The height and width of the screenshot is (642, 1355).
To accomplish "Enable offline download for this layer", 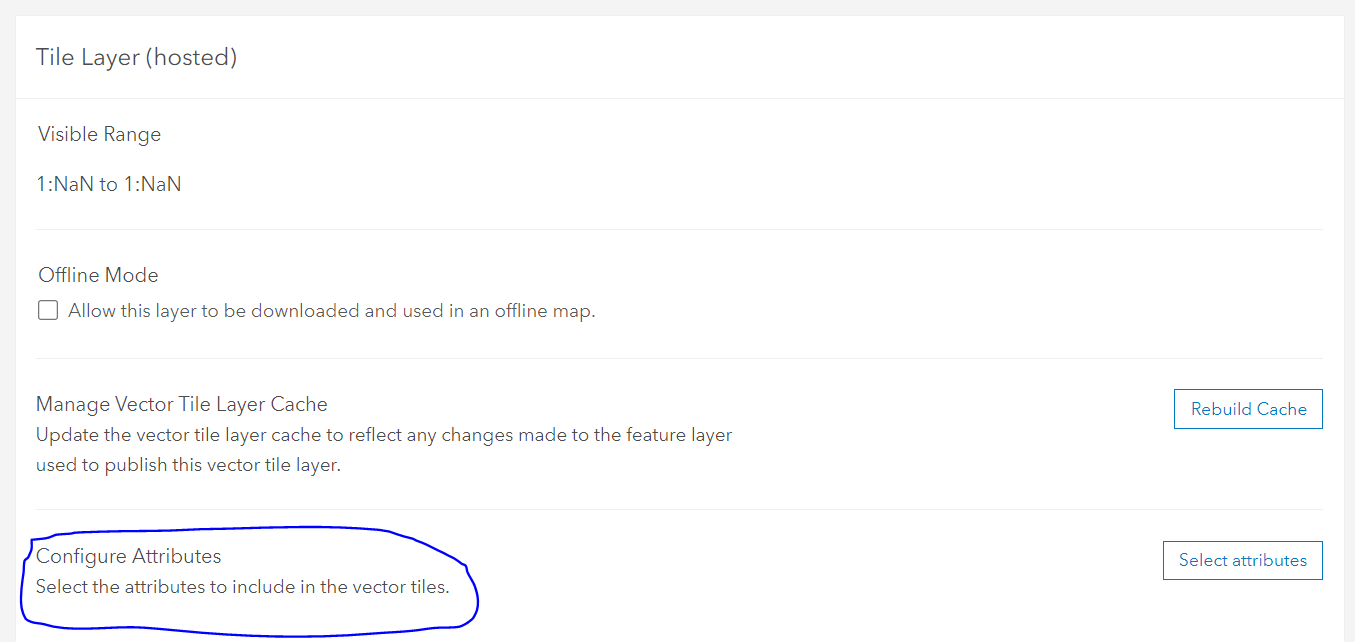I will tap(47, 310).
